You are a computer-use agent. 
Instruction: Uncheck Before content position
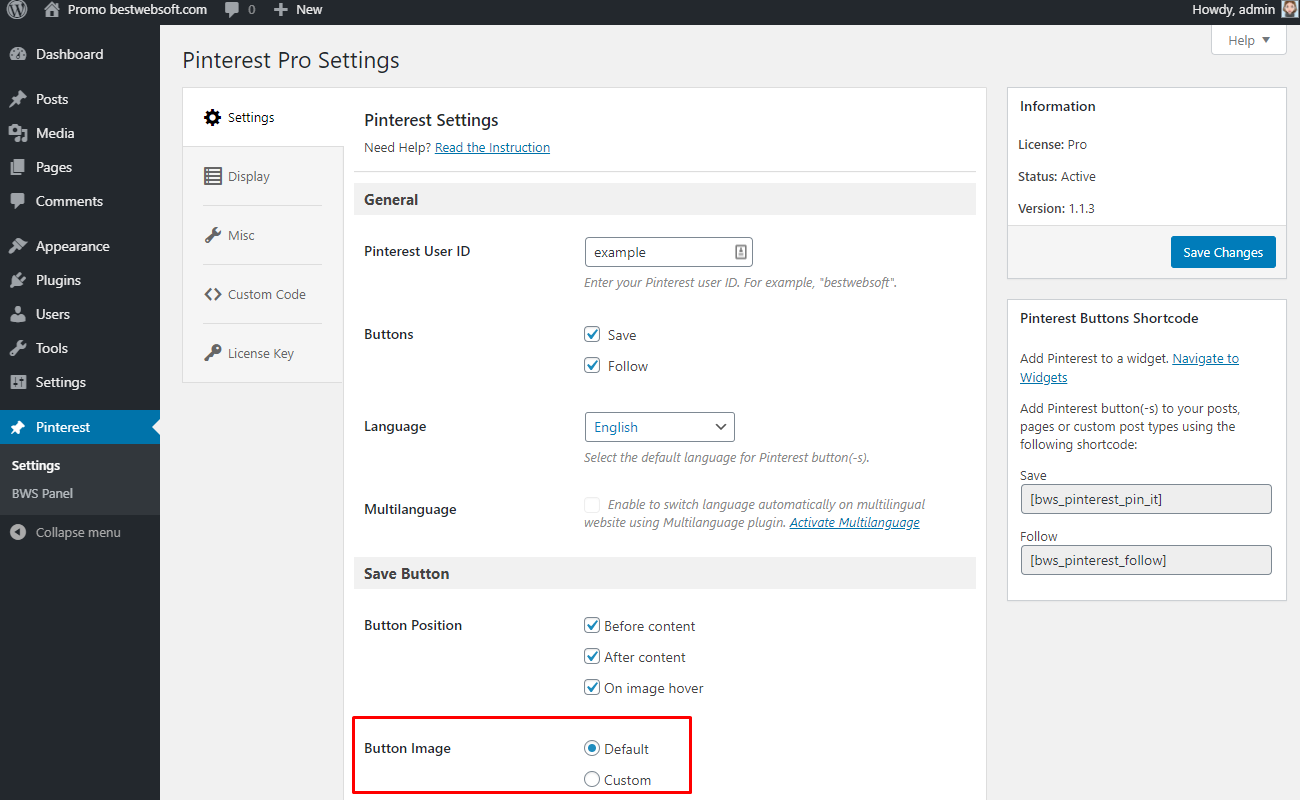click(592, 626)
